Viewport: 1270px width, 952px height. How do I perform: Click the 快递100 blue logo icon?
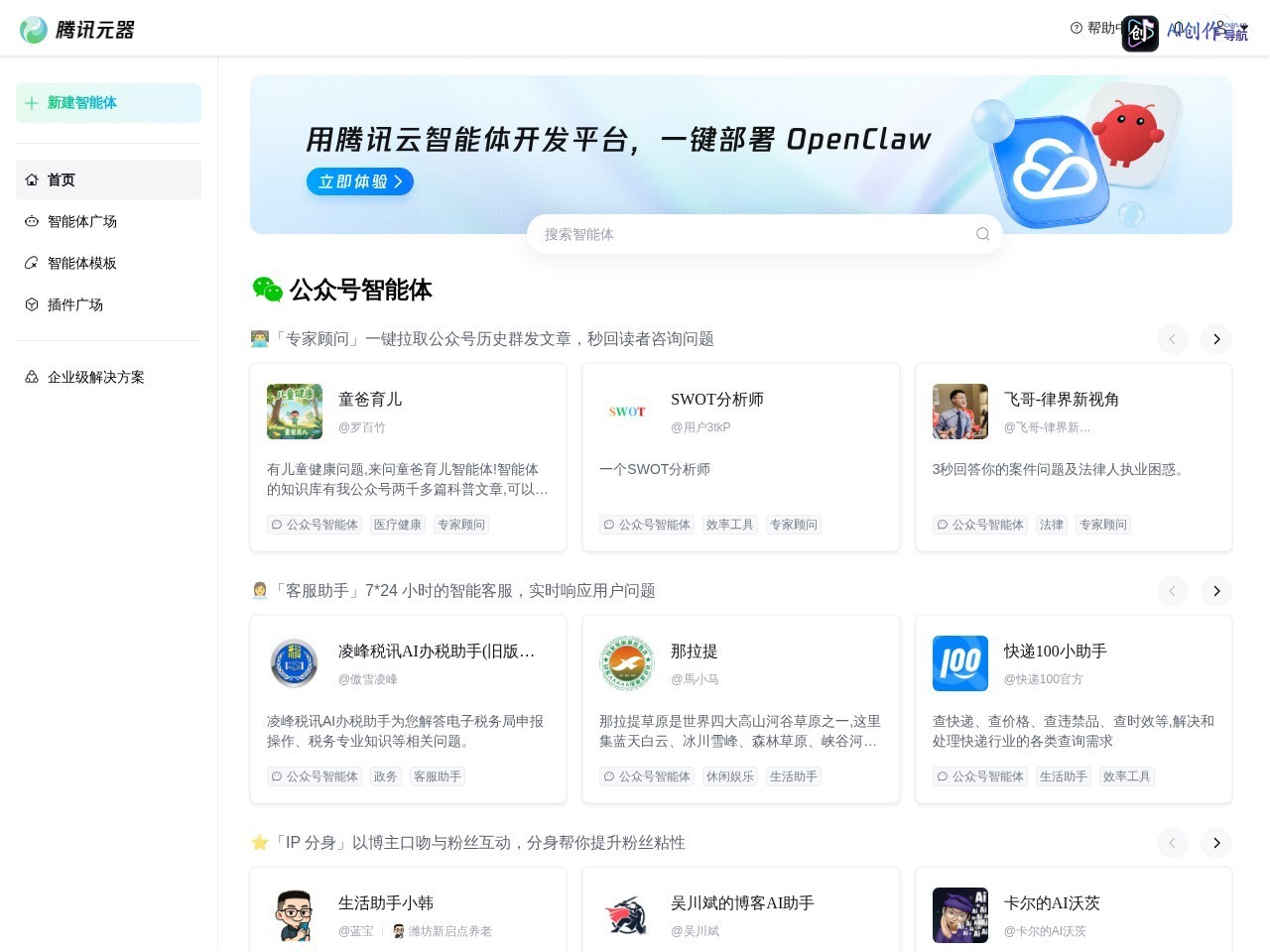pyautogui.click(x=960, y=663)
